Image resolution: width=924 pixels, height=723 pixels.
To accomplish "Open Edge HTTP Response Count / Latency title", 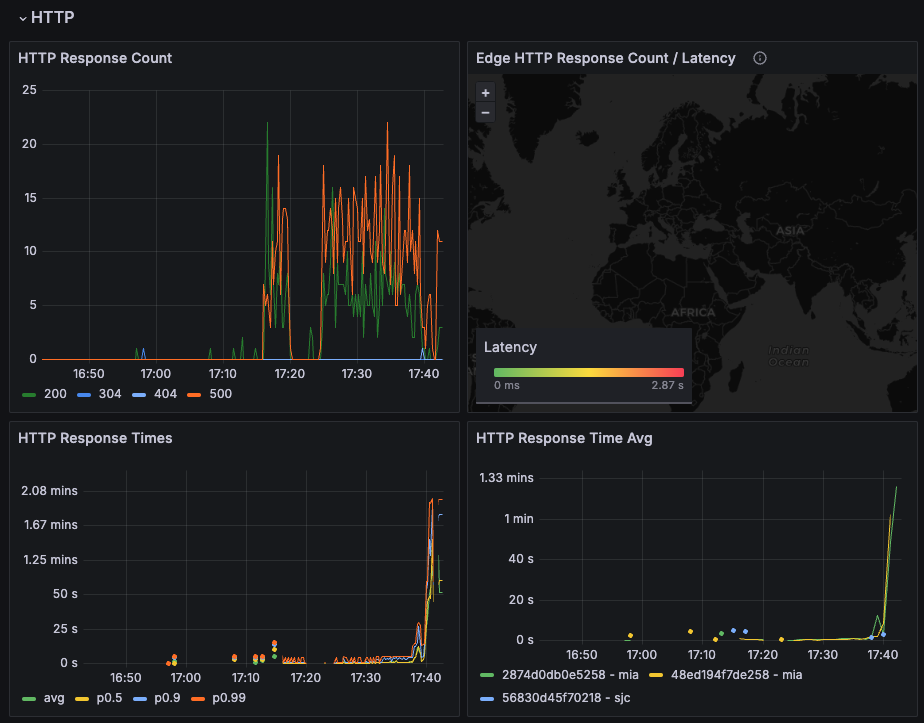I will pos(605,58).
